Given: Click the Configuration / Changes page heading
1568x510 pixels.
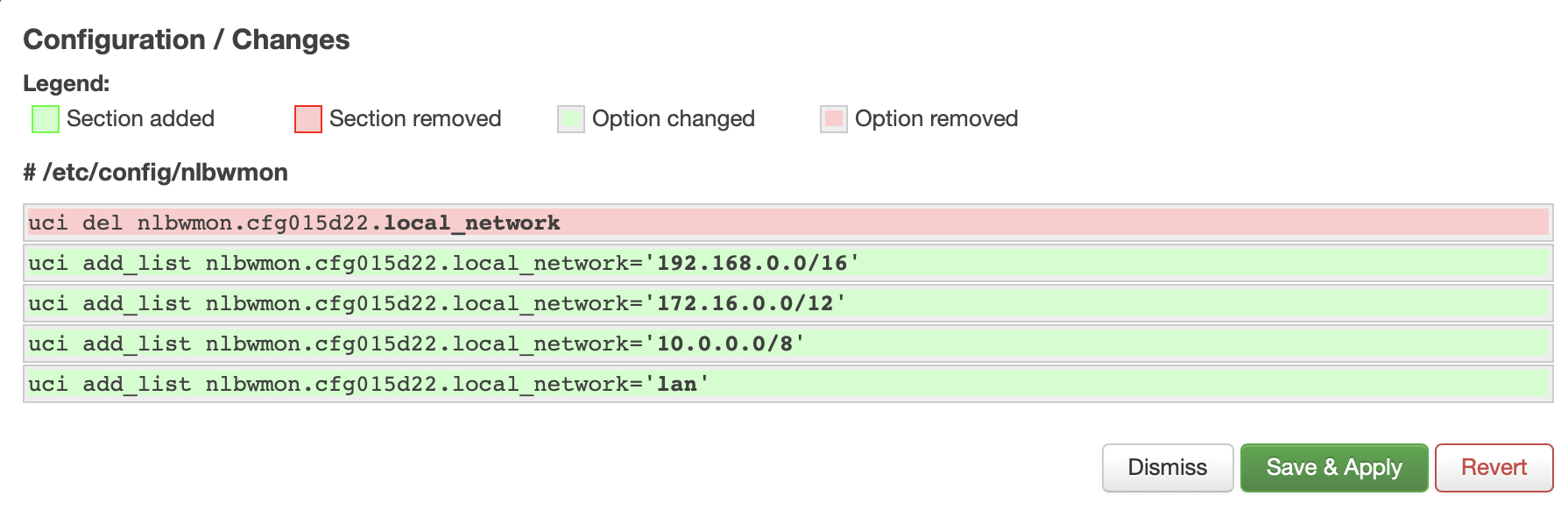Looking at the screenshot, I should click(187, 39).
